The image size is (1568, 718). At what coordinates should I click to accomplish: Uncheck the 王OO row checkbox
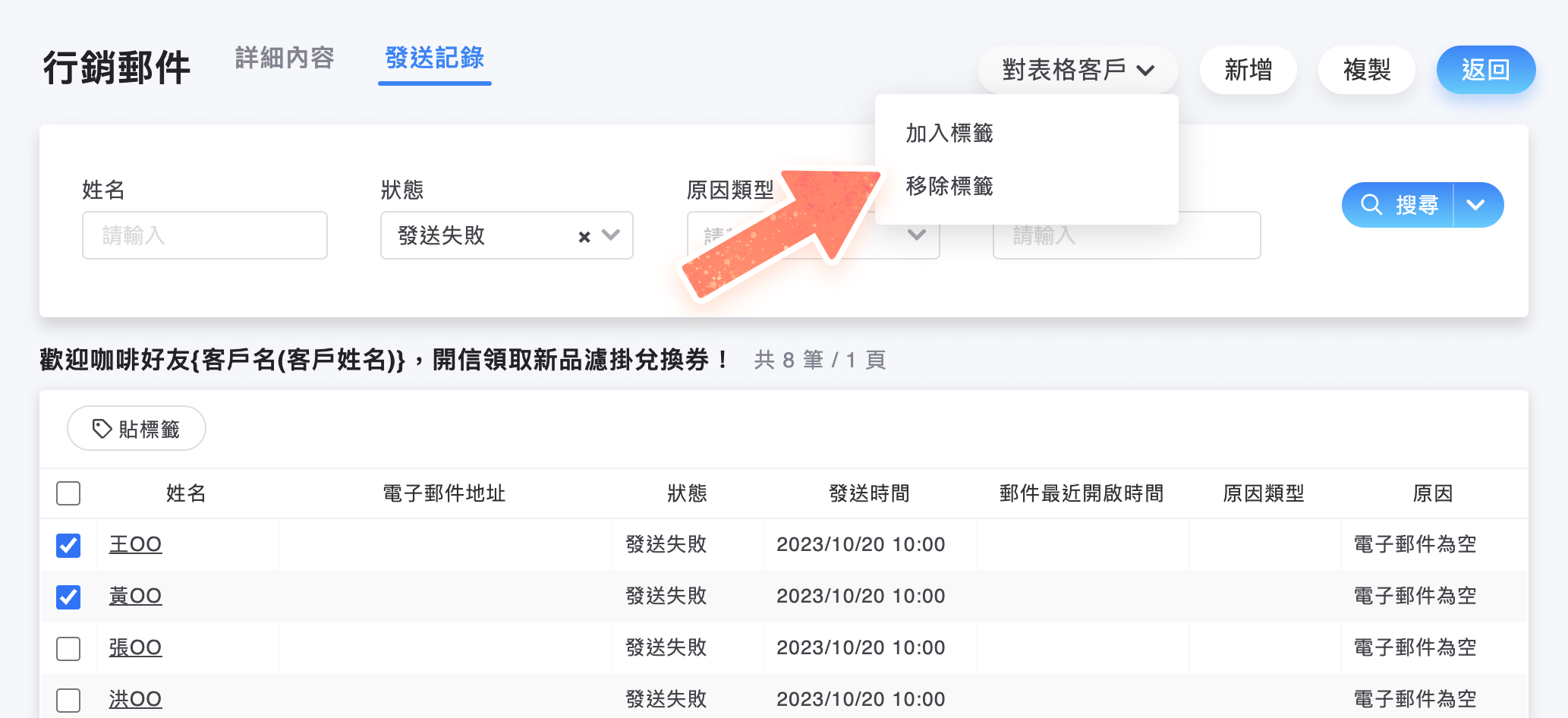pos(68,545)
